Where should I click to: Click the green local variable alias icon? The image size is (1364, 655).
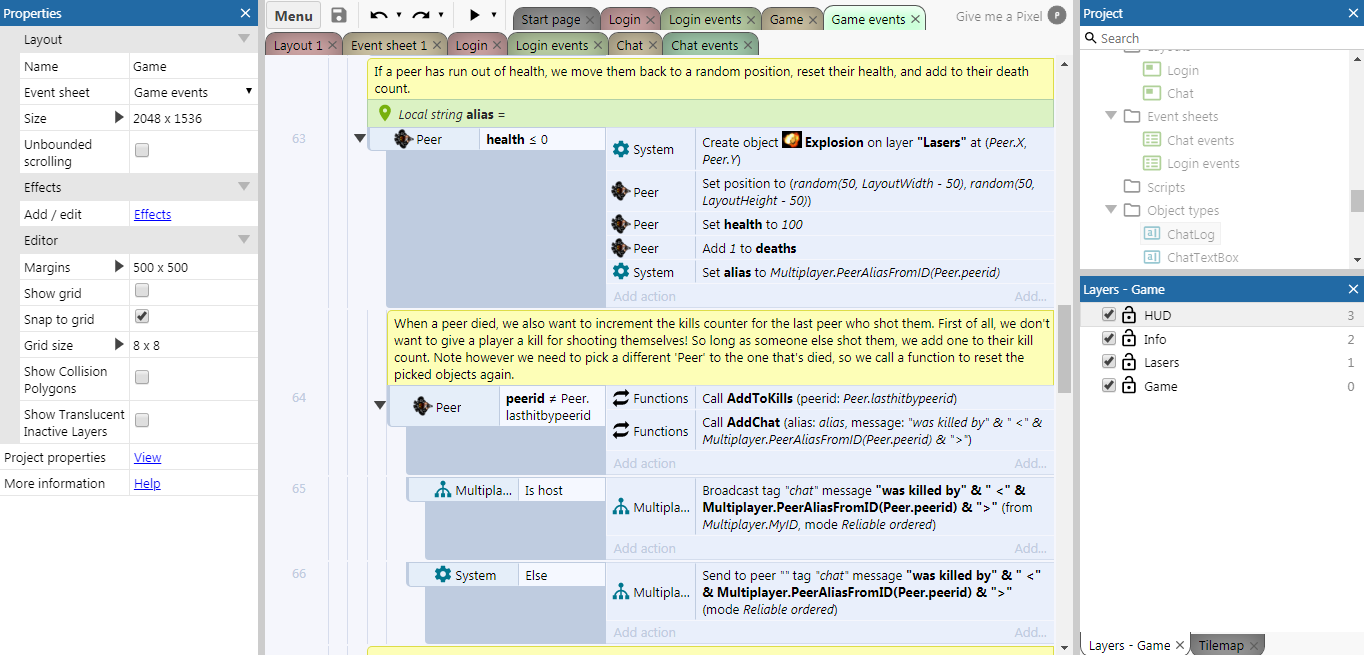[385, 114]
